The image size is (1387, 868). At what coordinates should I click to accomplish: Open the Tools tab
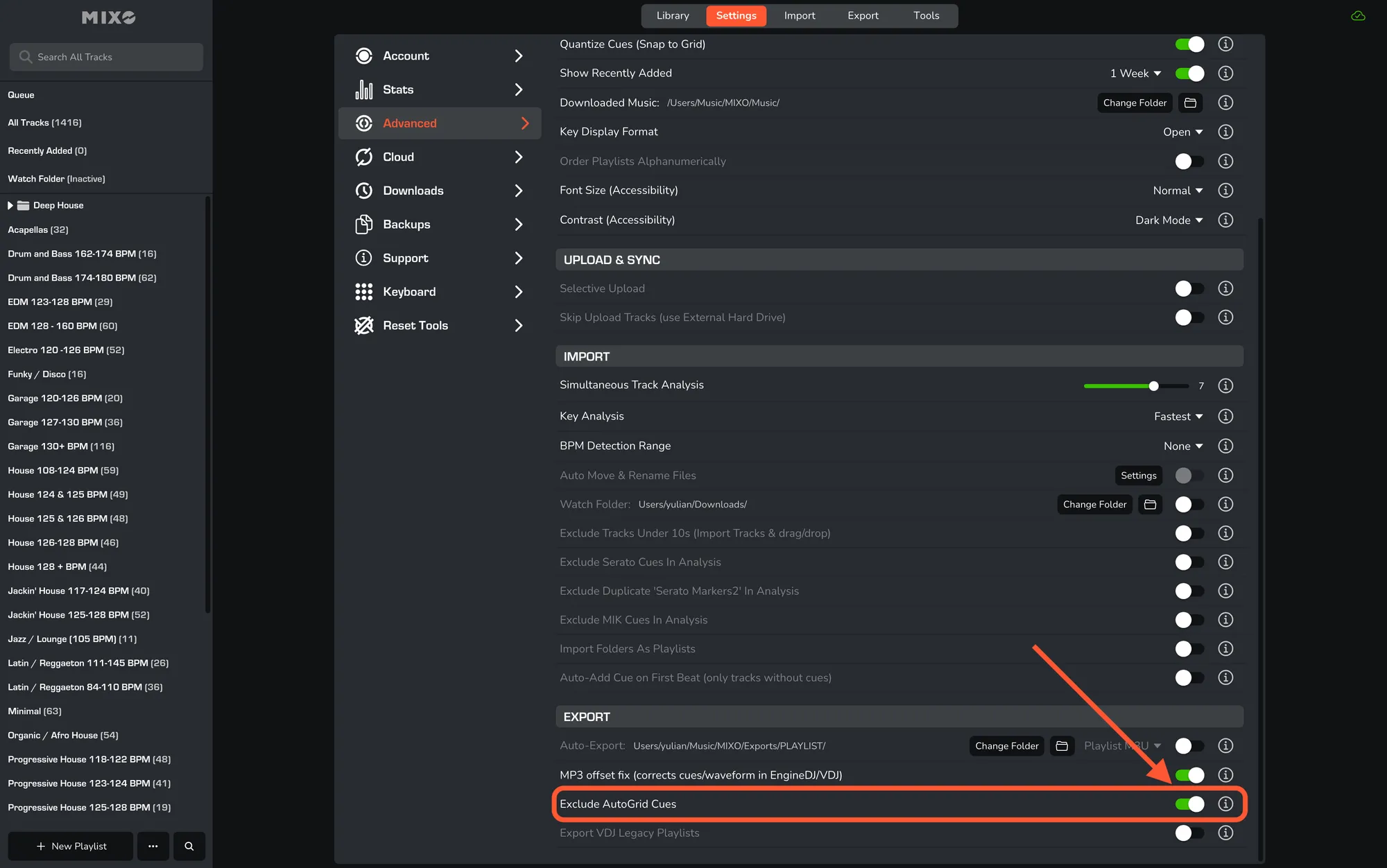[x=926, y=15]
